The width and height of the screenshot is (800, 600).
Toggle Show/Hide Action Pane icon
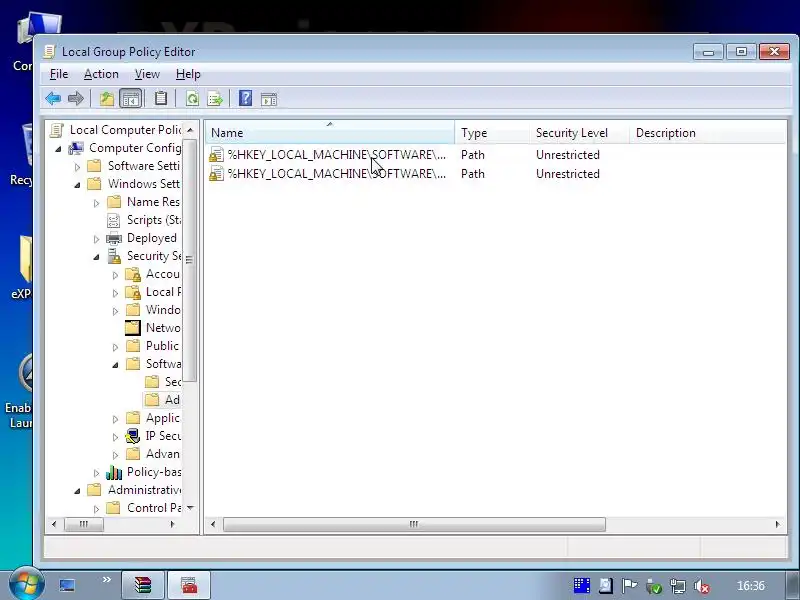[x=269, y=98]
